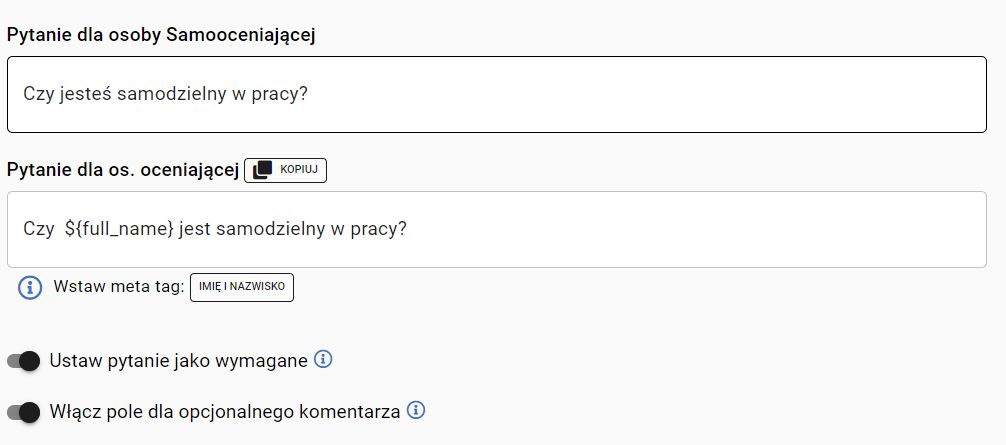
Task: Open info tooltip for Ustaw pytanie jako wymagane
Action: (323, 360)
